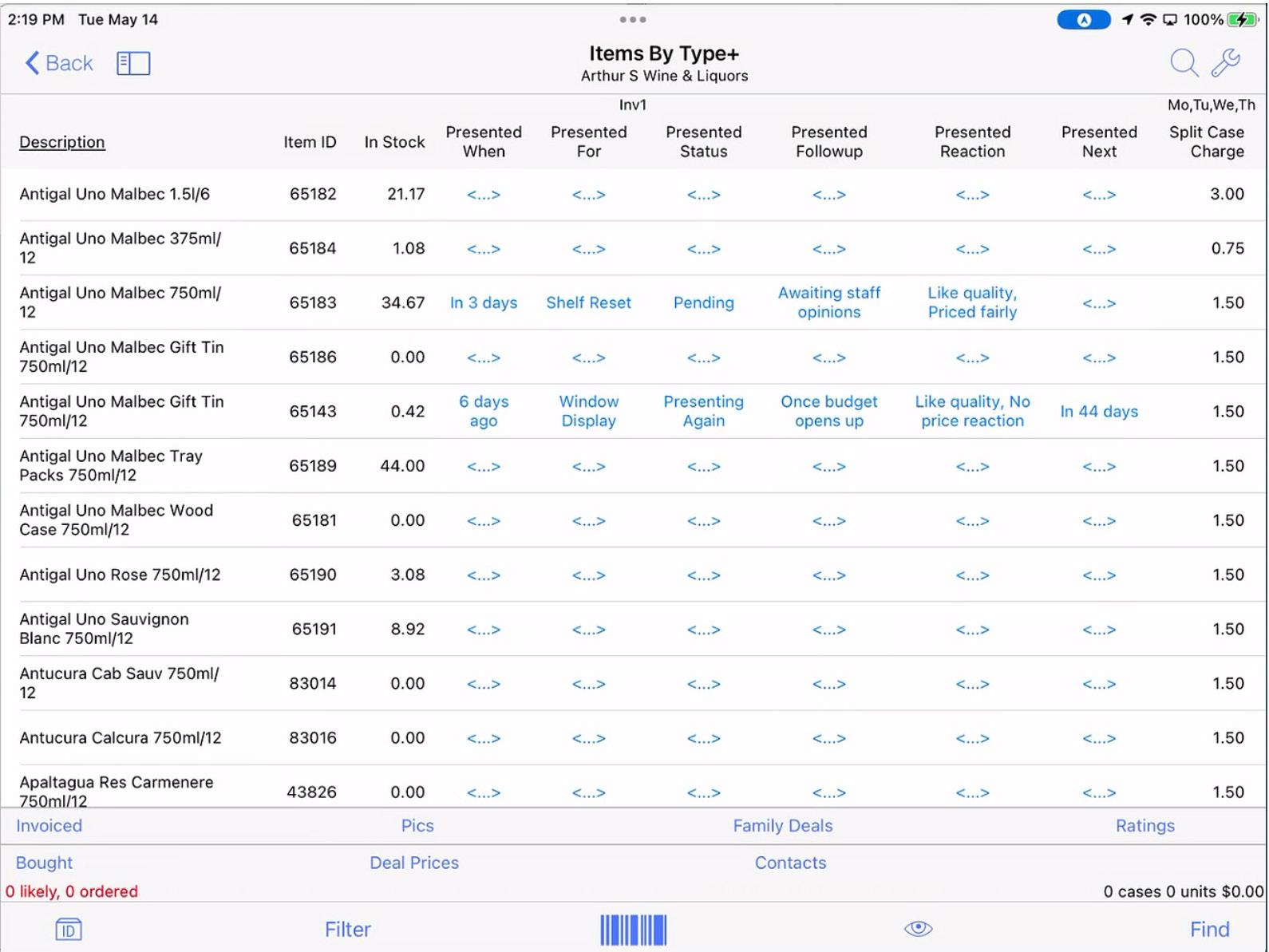Tap the ID card icon
The height and width of the screenshot is (952, 1269).
click(69, 929)
